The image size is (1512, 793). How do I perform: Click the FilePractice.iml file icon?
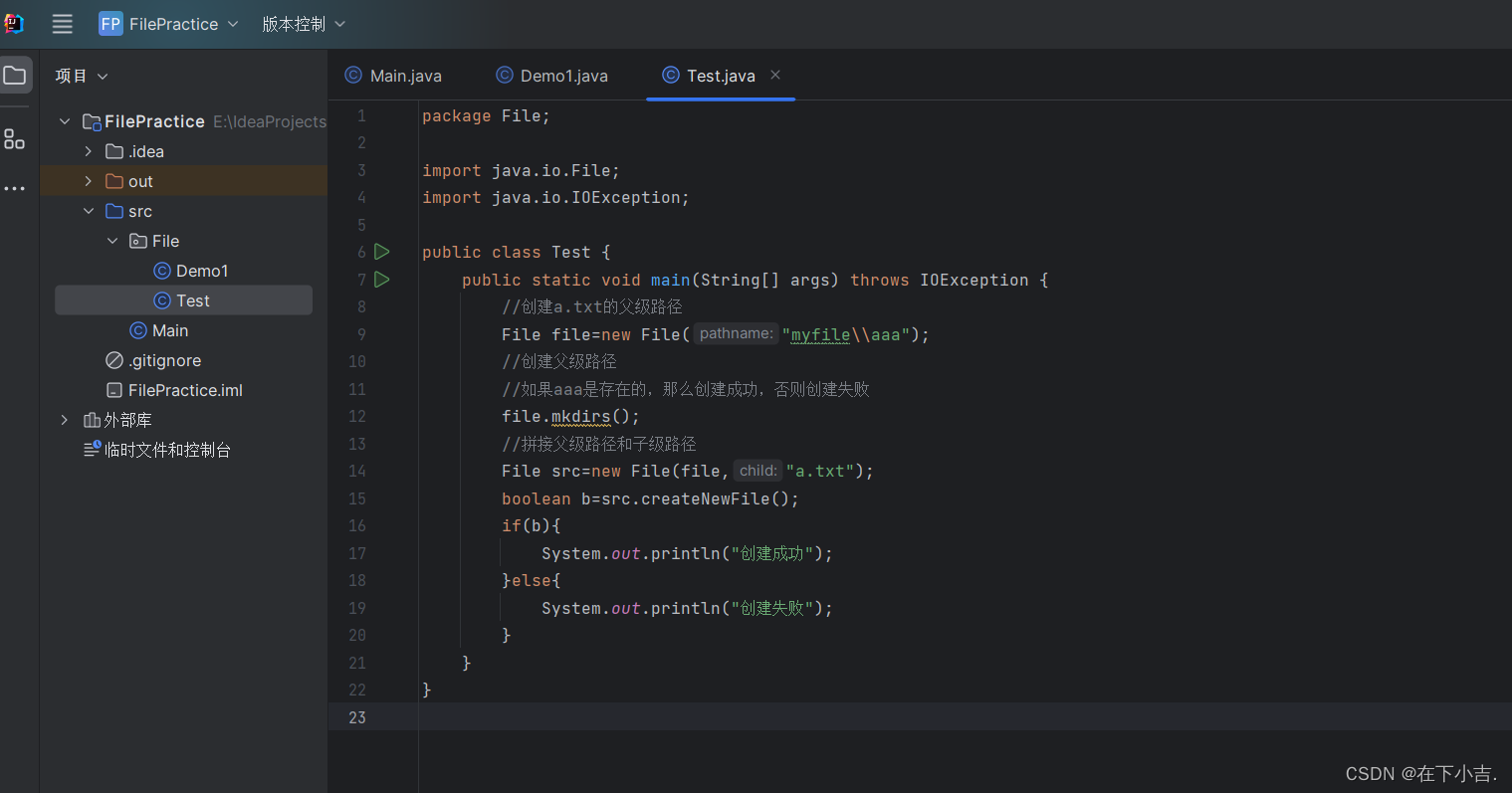(x=114, y=390)
